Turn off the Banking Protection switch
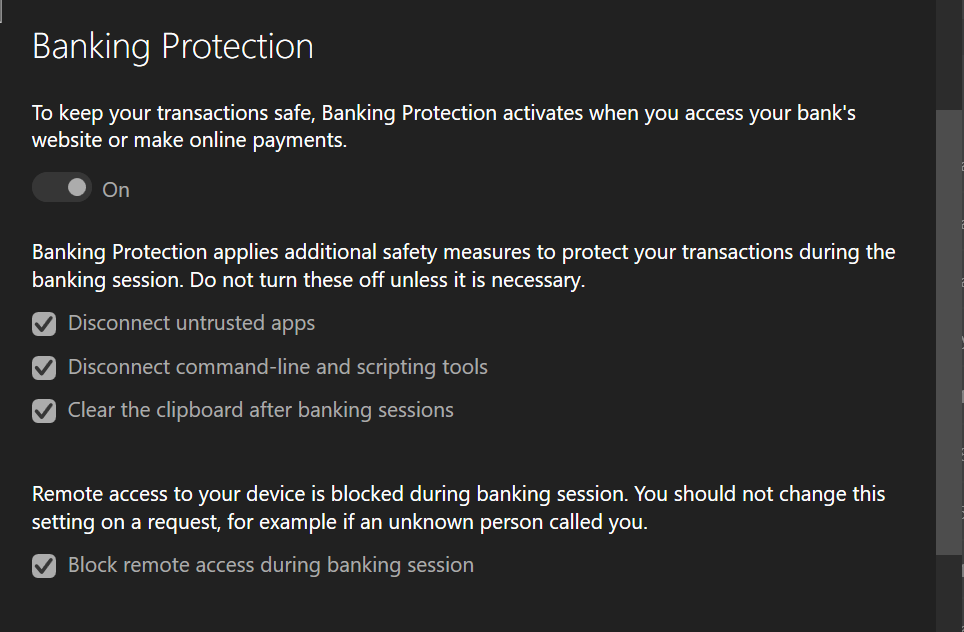 61,188
